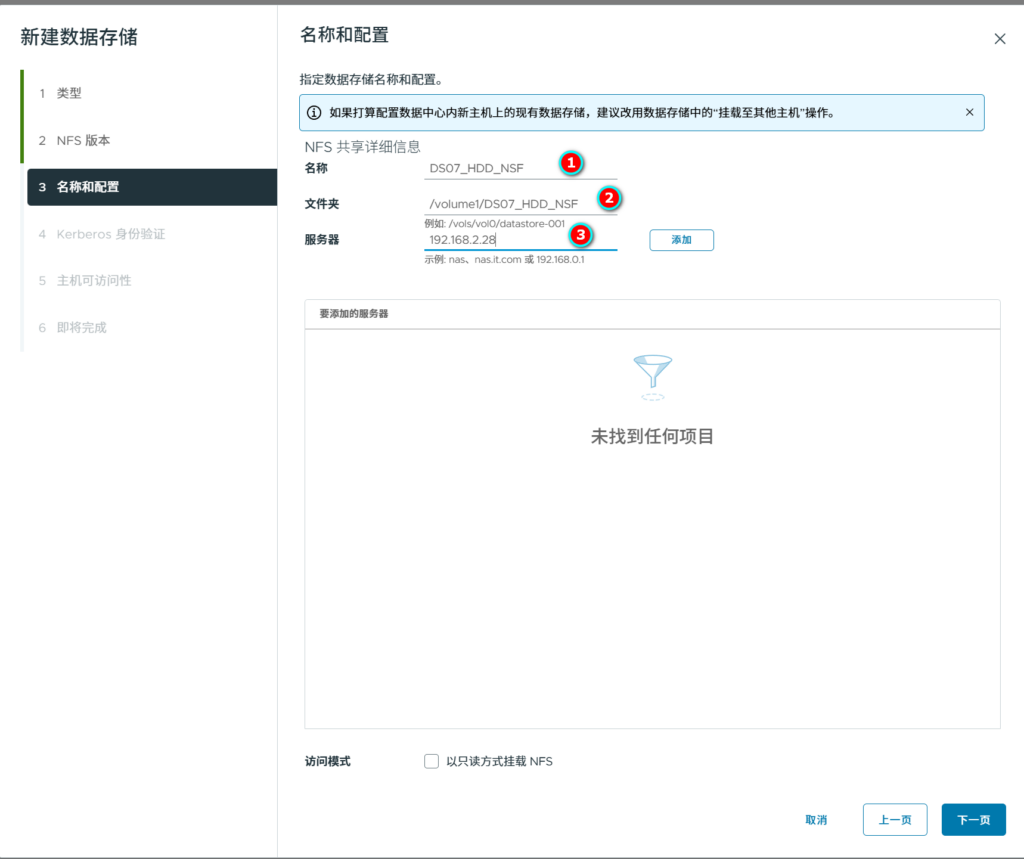Close the new datastore dialog with X
The width and height of the screenshot is (1024, 859).
(999, 39)
